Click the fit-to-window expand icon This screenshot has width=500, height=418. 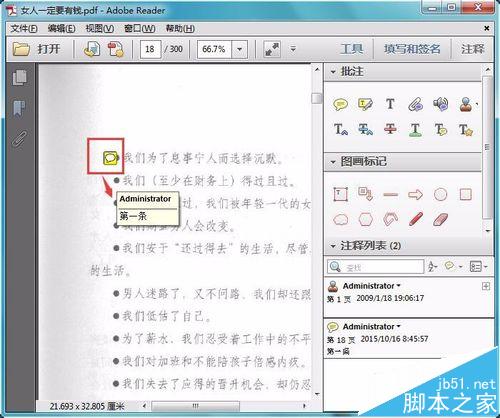272,49
